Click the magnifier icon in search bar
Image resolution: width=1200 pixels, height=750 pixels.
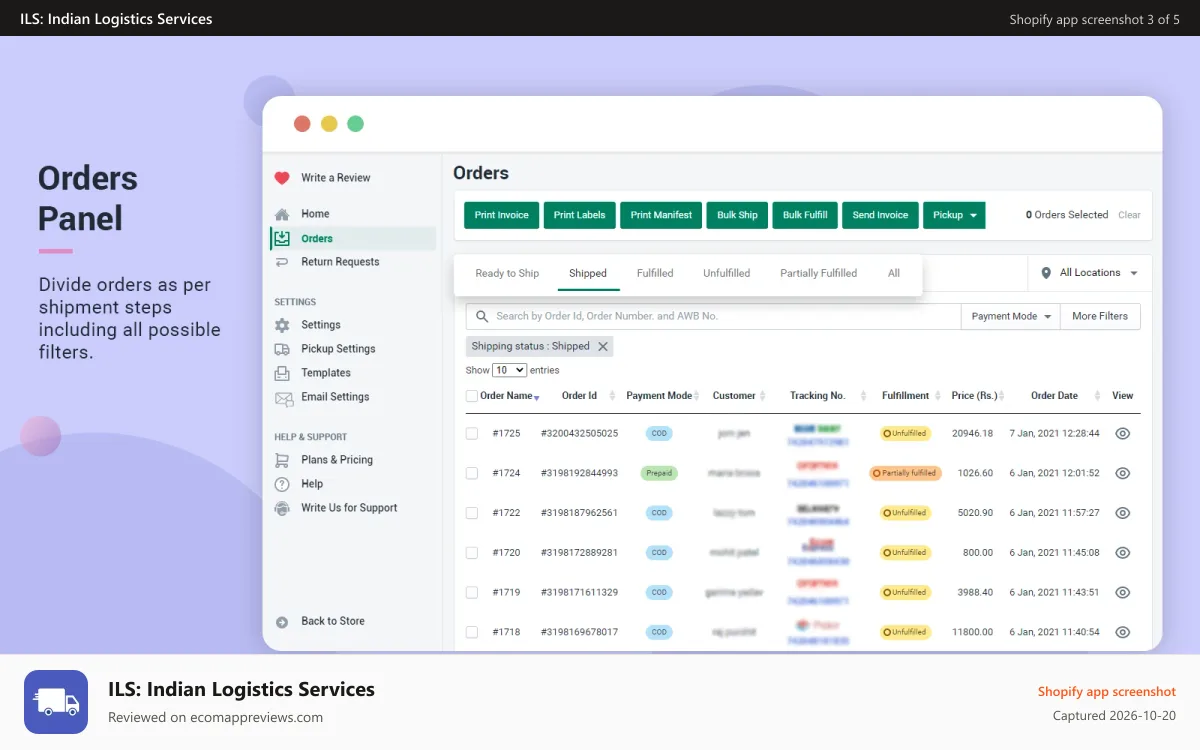(483, 316)
